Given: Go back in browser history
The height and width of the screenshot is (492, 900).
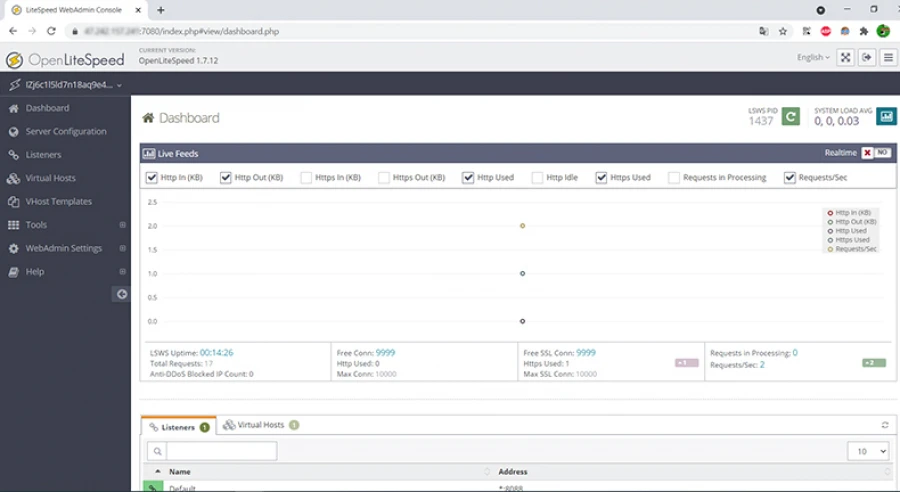Looking at the screenshot, I should pos(13,32).
